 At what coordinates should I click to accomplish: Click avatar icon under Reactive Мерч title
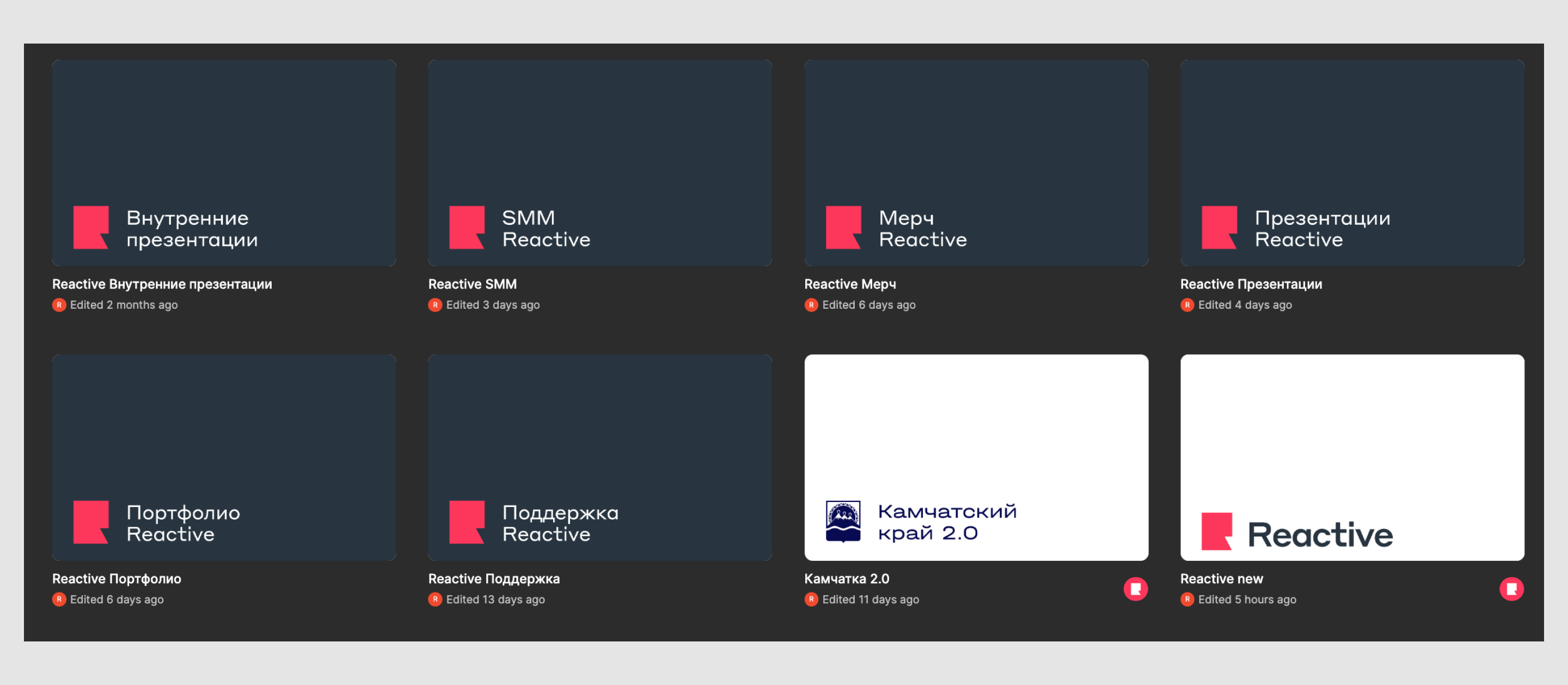[811, 305]
